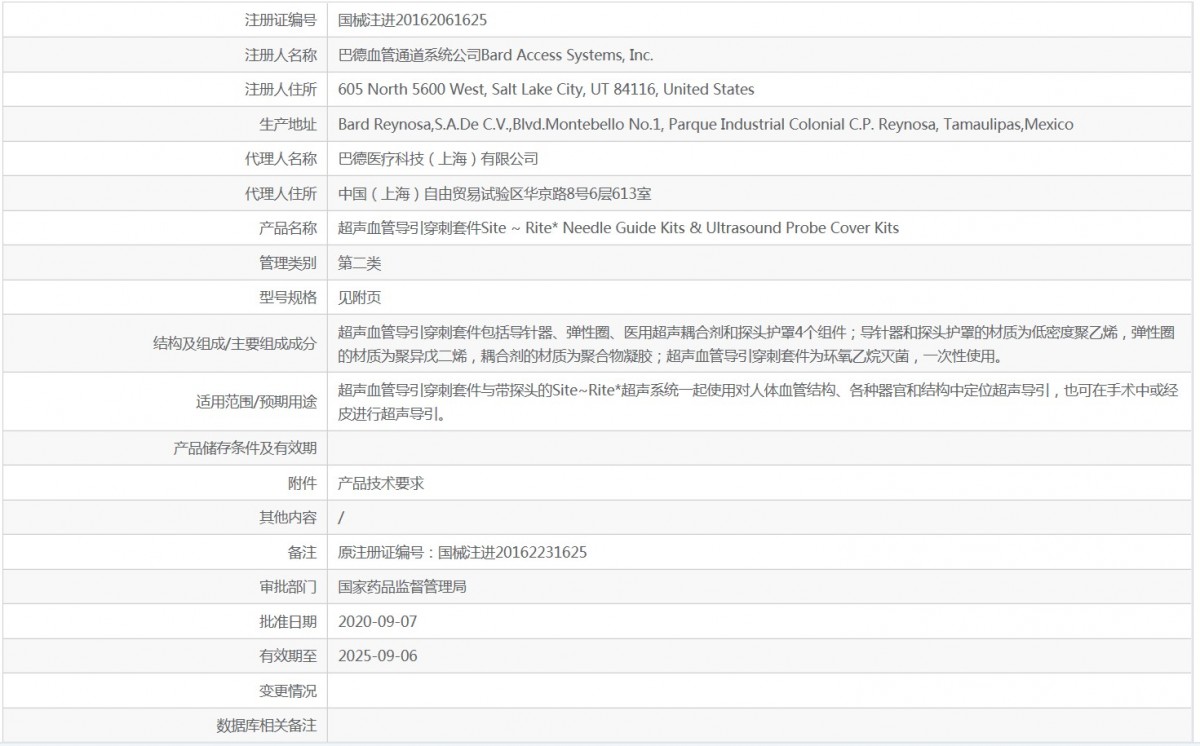The width and height of the screenshot is (1200, 746).
Task: Click the 产品名称 label
Action: click(x=288, y=227)
